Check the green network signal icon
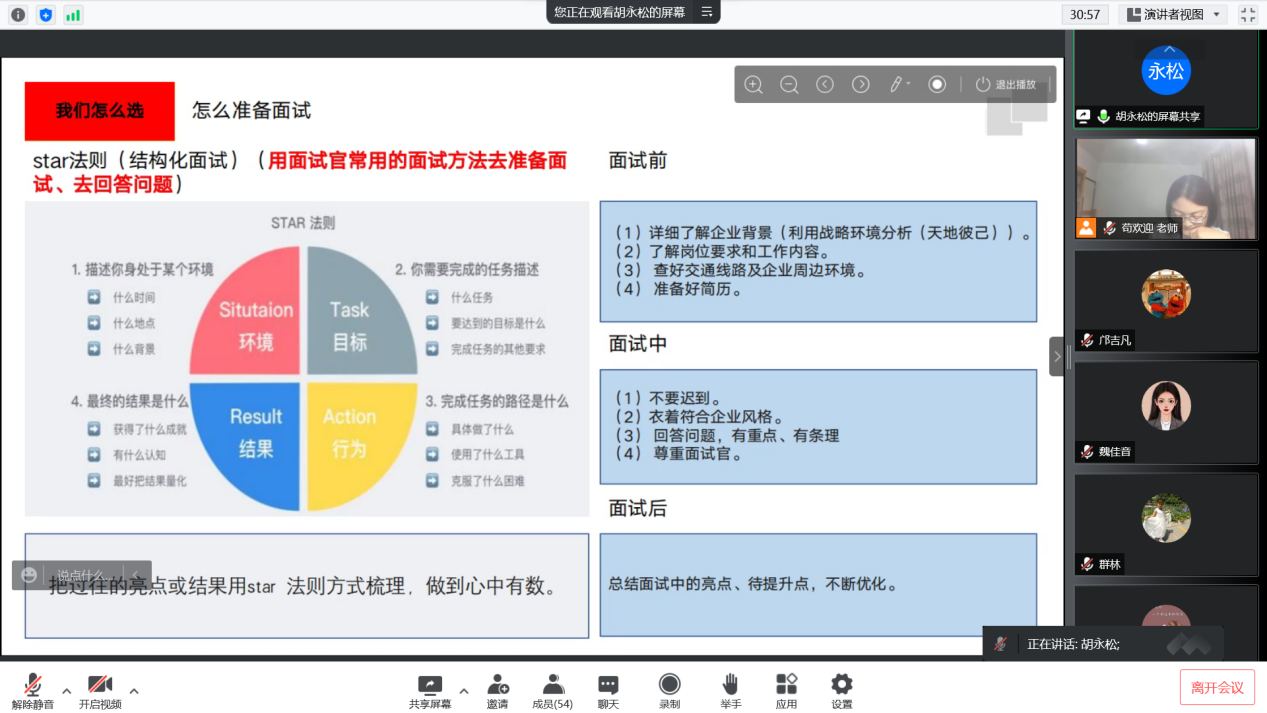1267x713 pixels. click(x=73, y=14)
